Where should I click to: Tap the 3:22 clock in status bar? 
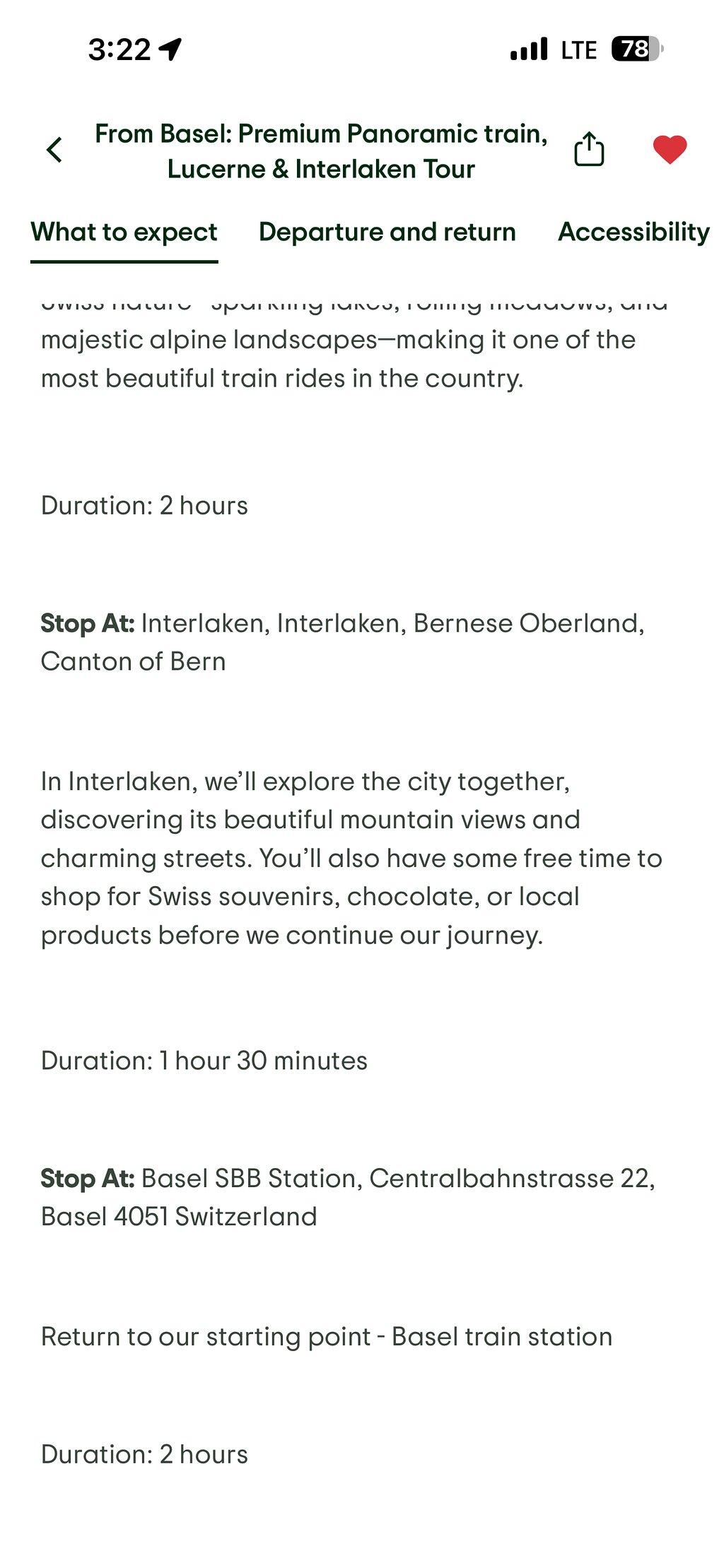click(x=119, y=49)
